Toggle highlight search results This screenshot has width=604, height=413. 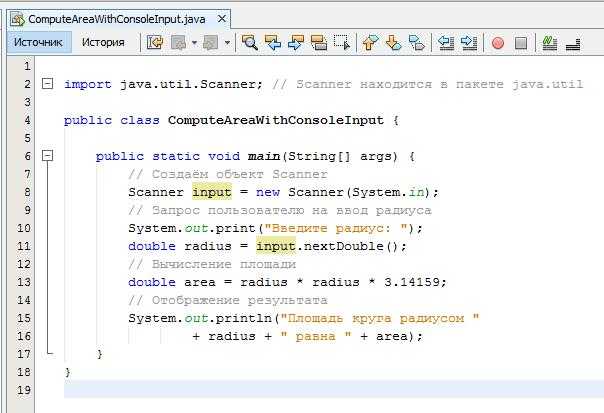click(x=319, y=42)
